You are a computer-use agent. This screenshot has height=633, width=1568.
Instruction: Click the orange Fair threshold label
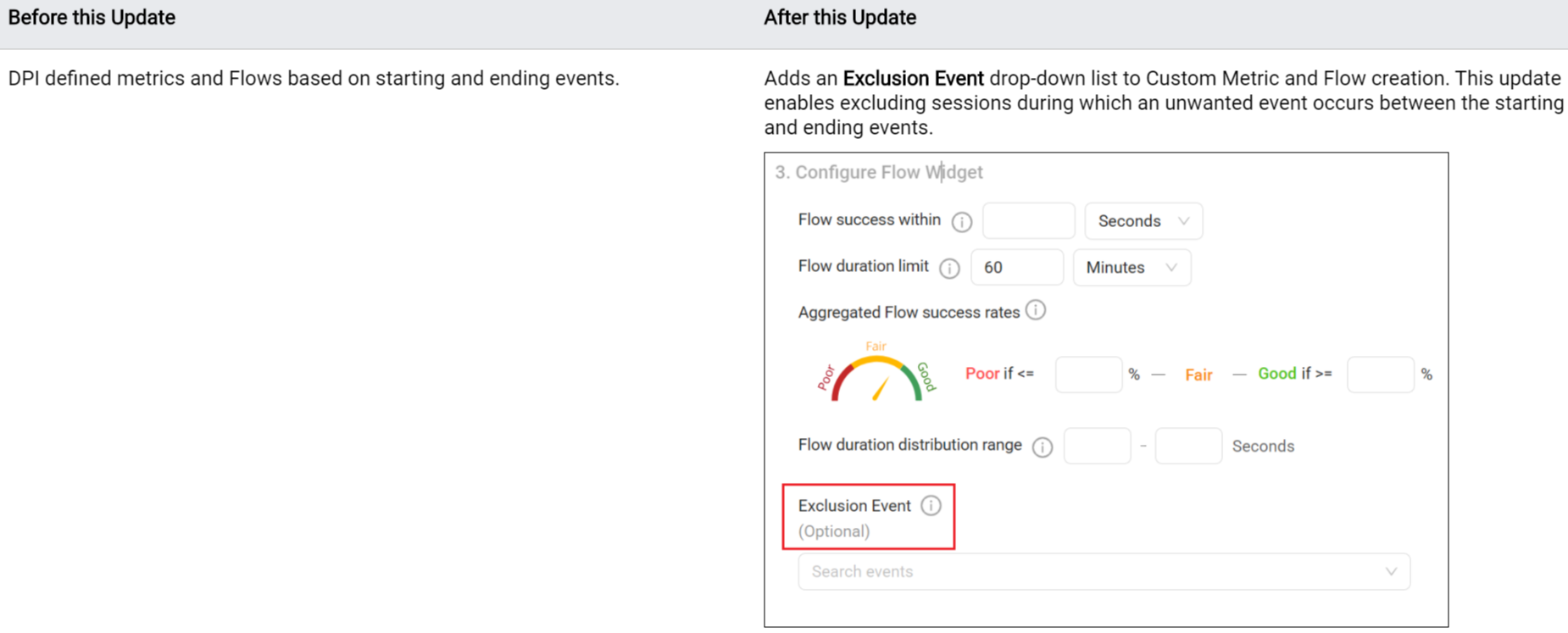tap(1198, 375)
